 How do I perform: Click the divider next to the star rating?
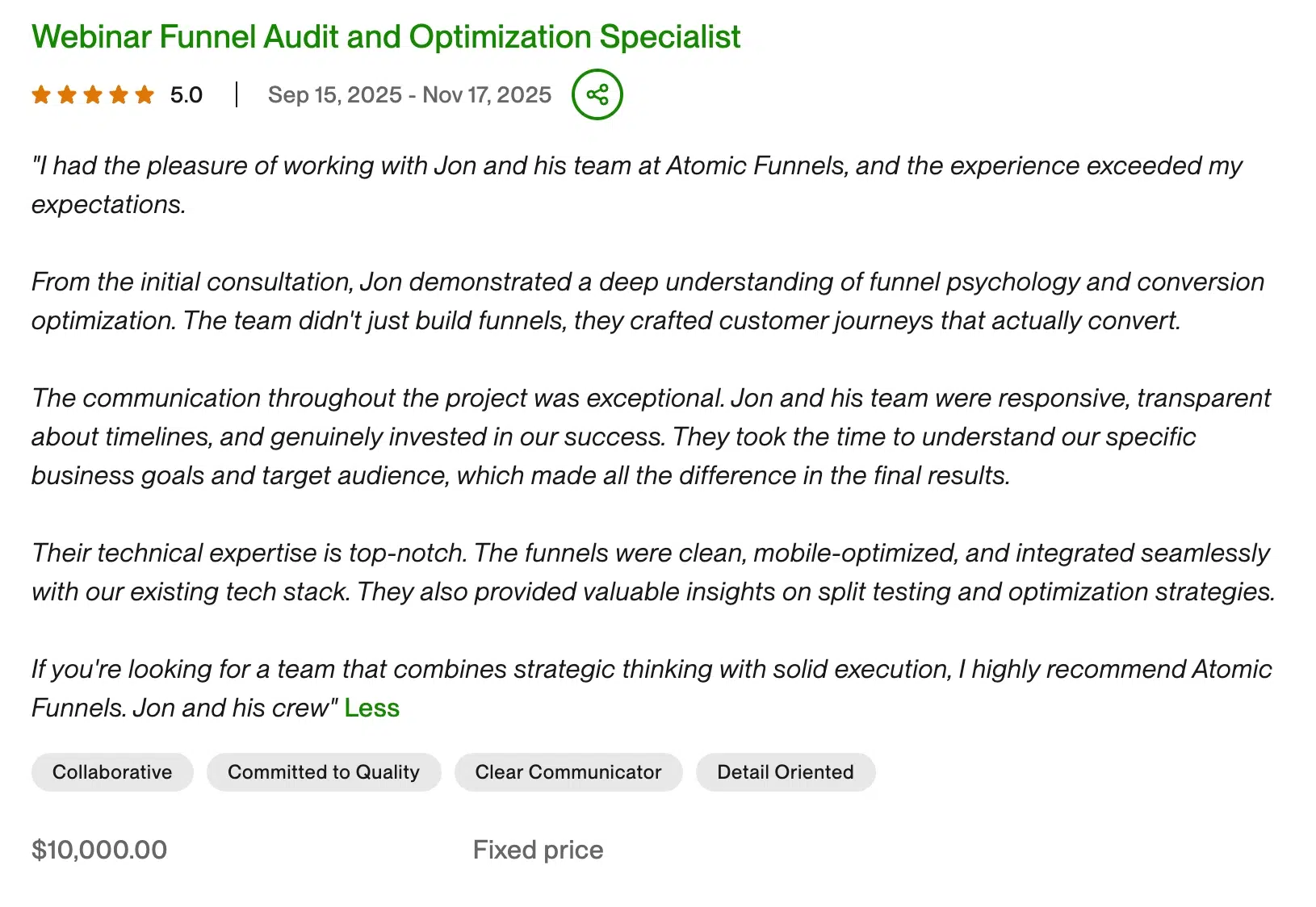tap(236, 94)
